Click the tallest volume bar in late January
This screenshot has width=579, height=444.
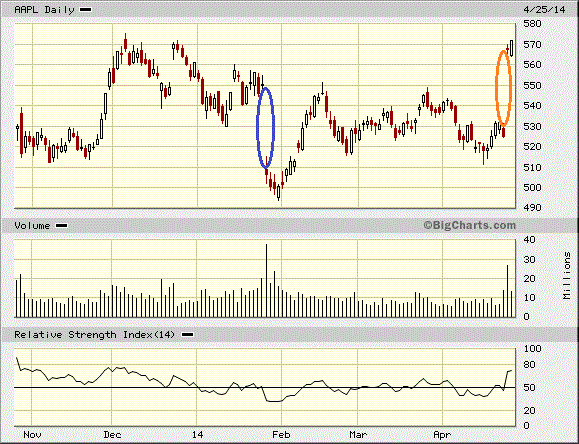click(x=266, y=280)
